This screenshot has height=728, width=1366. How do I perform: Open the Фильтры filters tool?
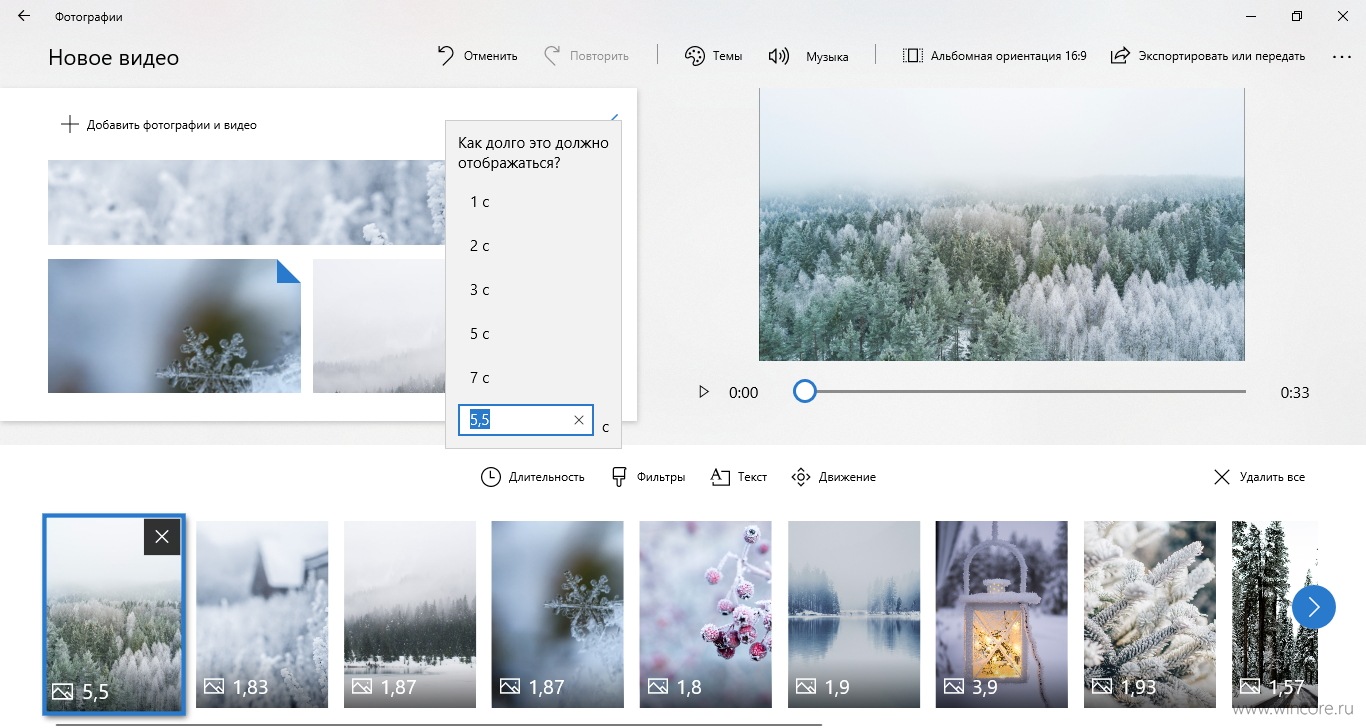tap(648, 477)
